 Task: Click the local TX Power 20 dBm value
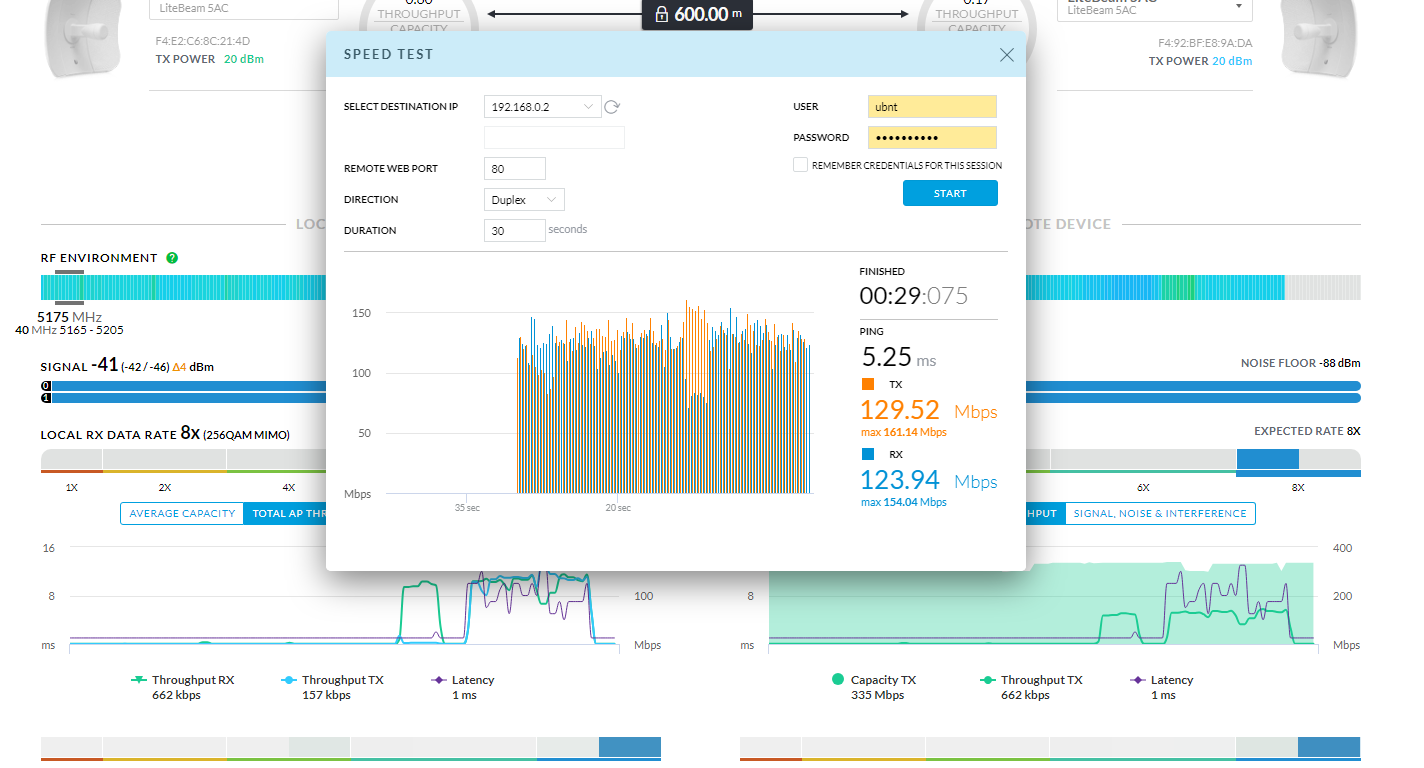(244, 59)
